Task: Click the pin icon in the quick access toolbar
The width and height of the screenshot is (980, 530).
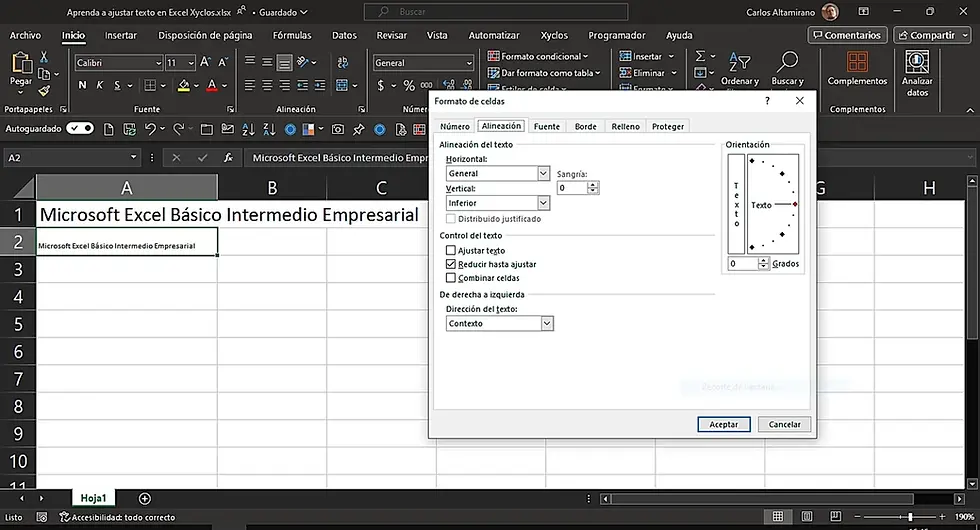Action: tap(358, 129)
